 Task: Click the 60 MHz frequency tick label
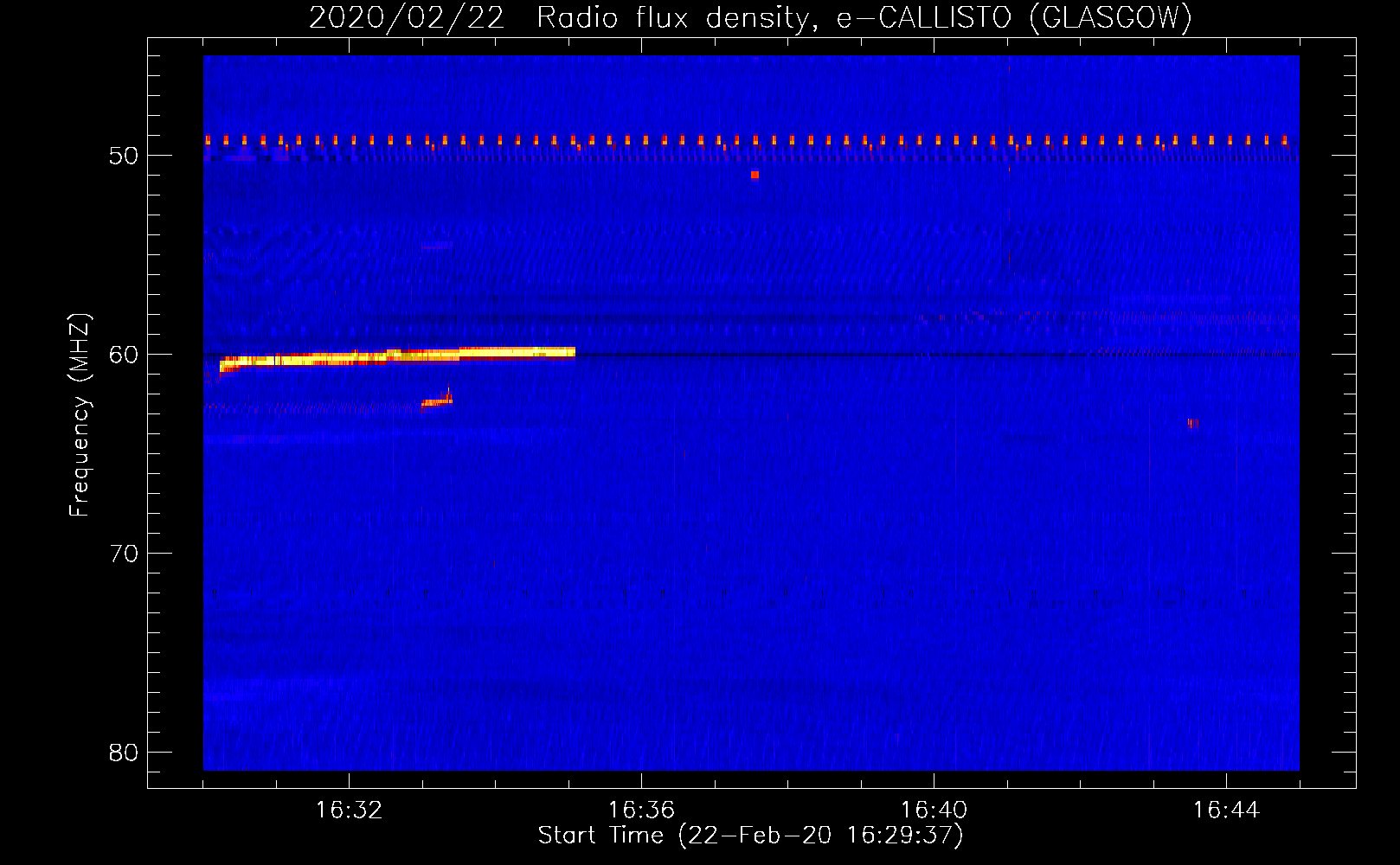[x=124, y=355]
